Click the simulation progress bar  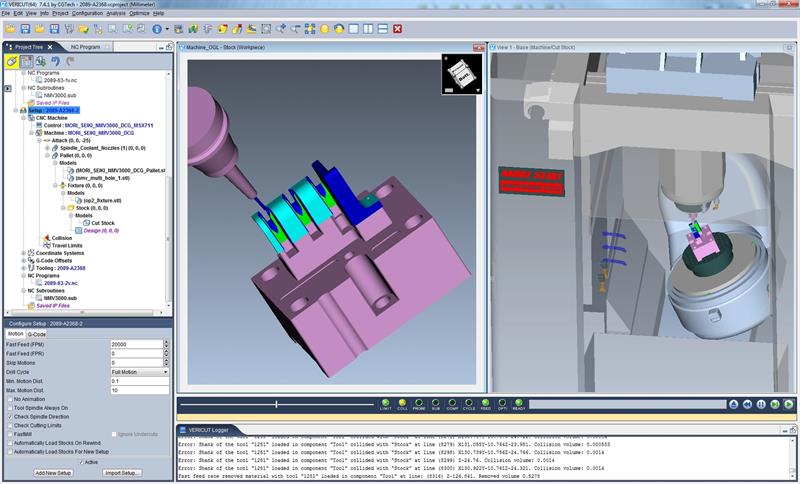click(x=628, y=404)
